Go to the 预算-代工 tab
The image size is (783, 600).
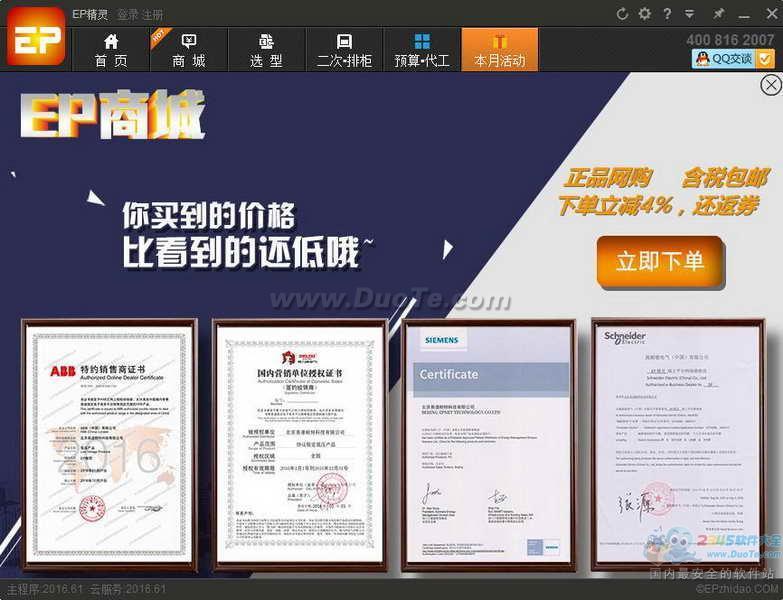pos(422,50)
